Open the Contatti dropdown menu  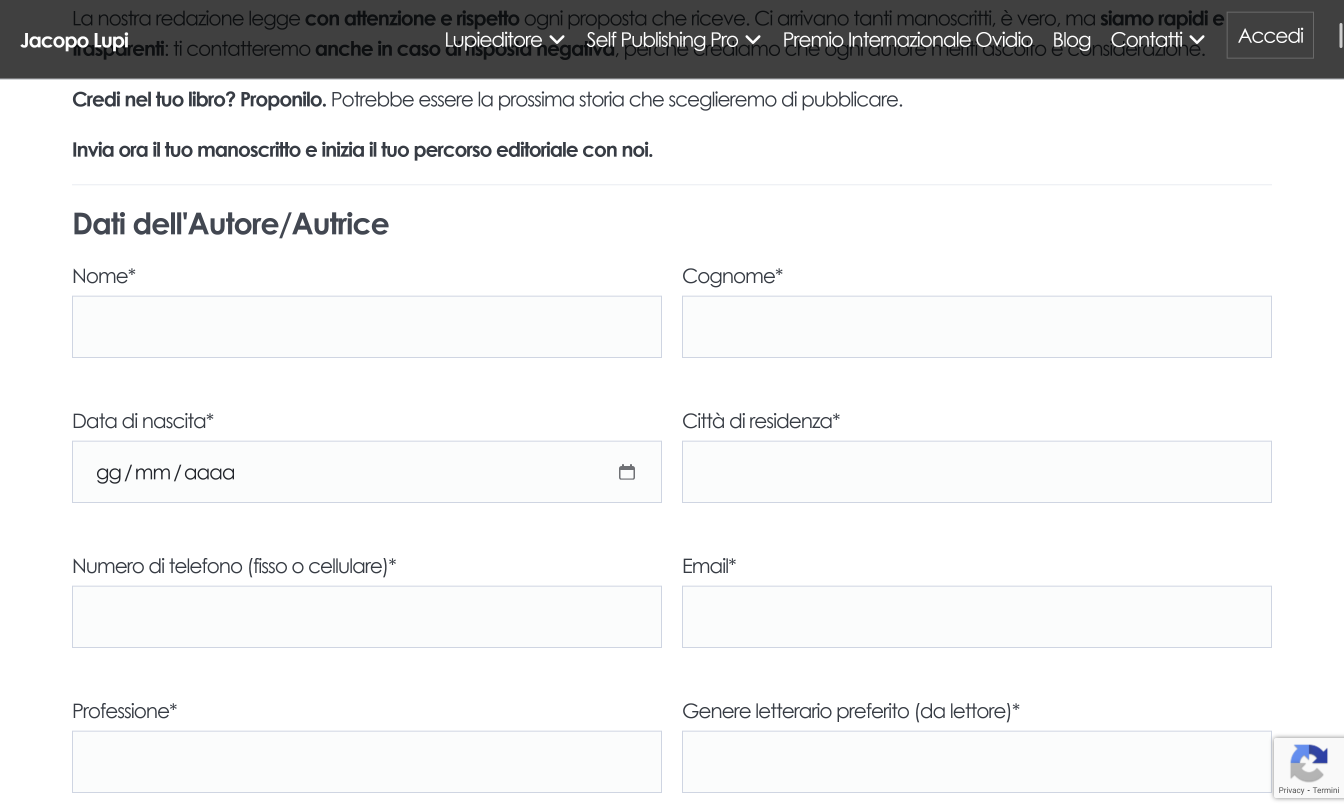tap(1157, 40)
